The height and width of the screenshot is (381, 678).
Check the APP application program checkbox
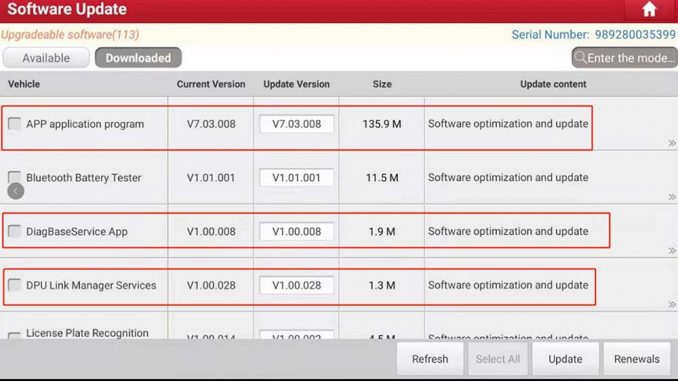14,124
